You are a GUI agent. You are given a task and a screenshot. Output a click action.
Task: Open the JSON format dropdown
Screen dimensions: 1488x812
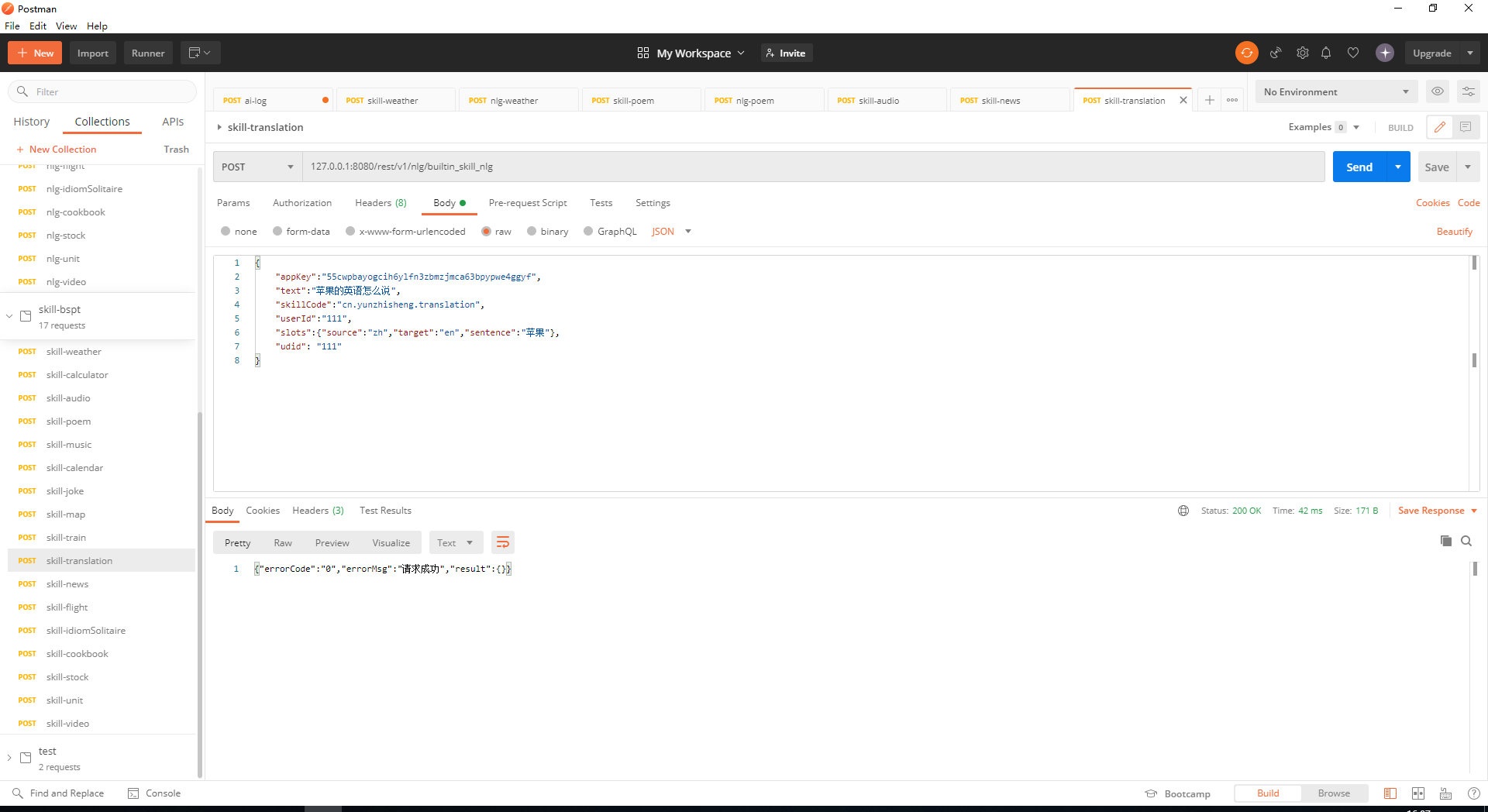point(671,232)
